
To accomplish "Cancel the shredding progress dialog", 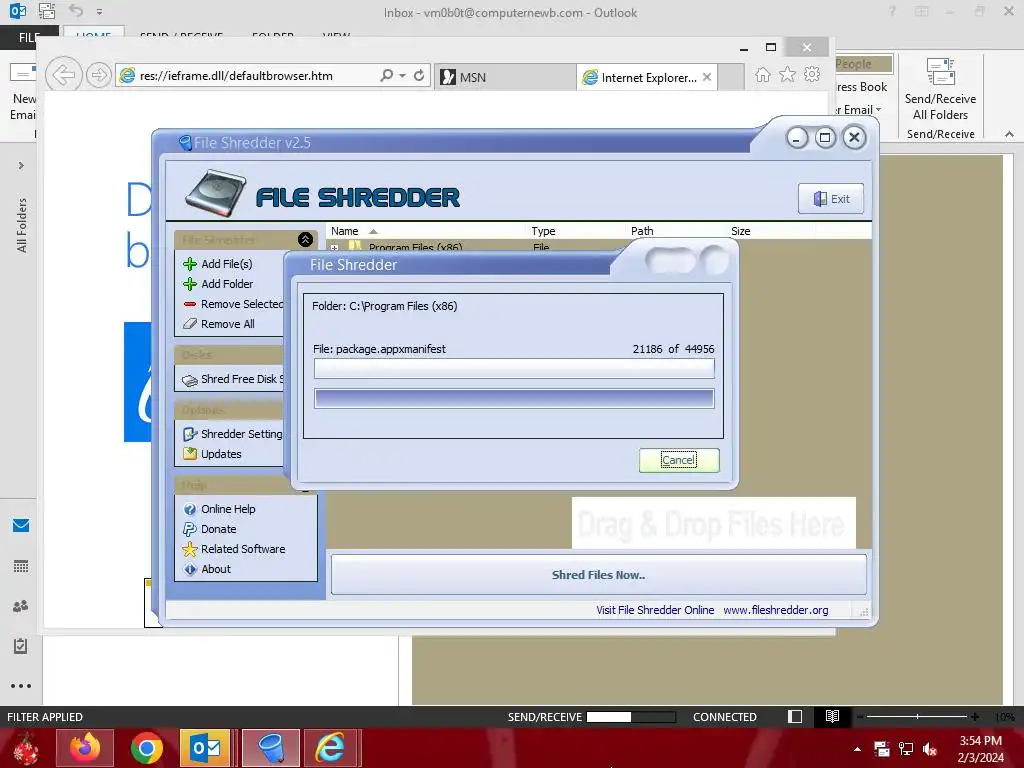I will click(679, 460).
